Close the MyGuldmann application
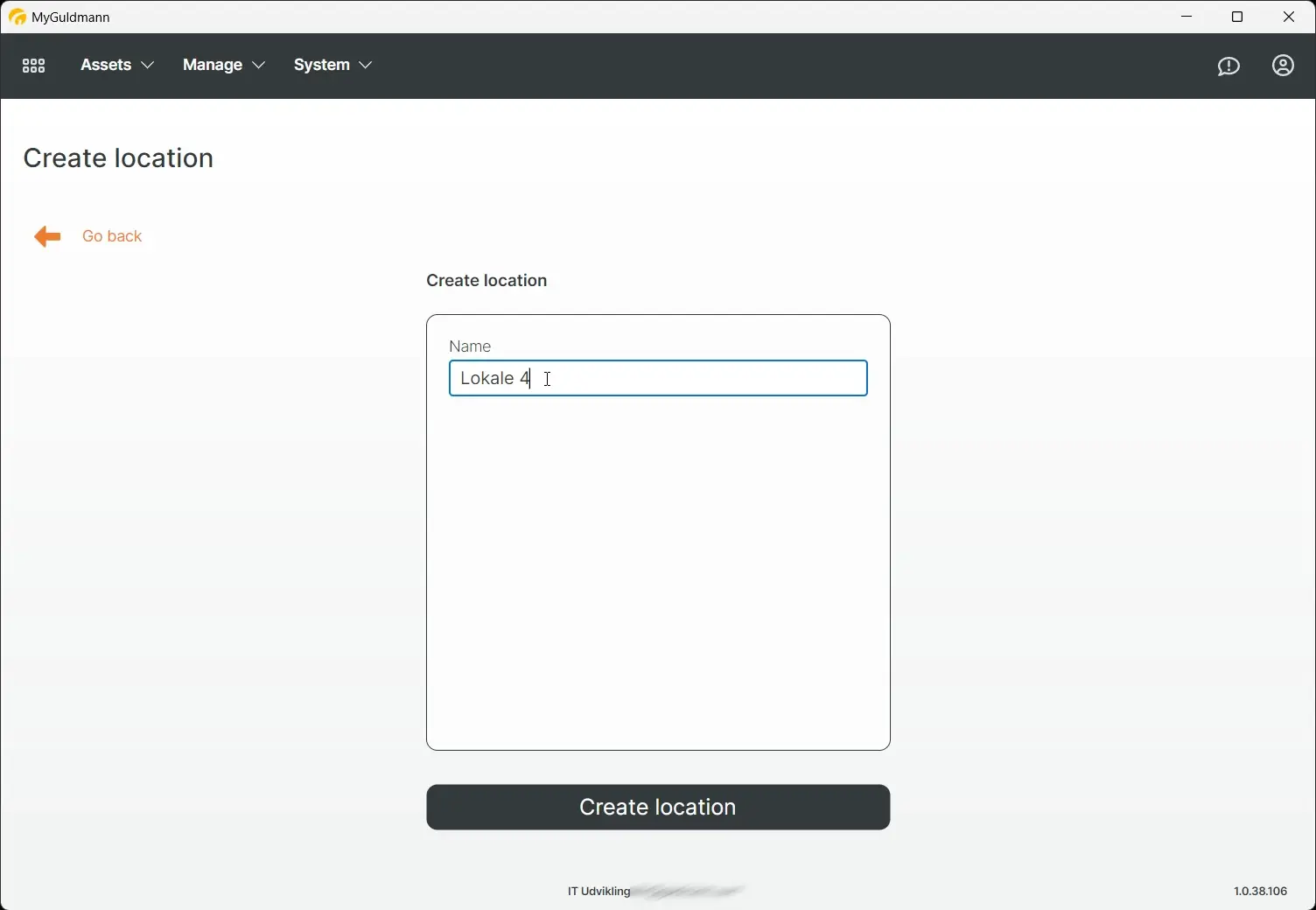Viewport: 1316px width, 910px height. pyautogui.click(x=1288, y=17)
